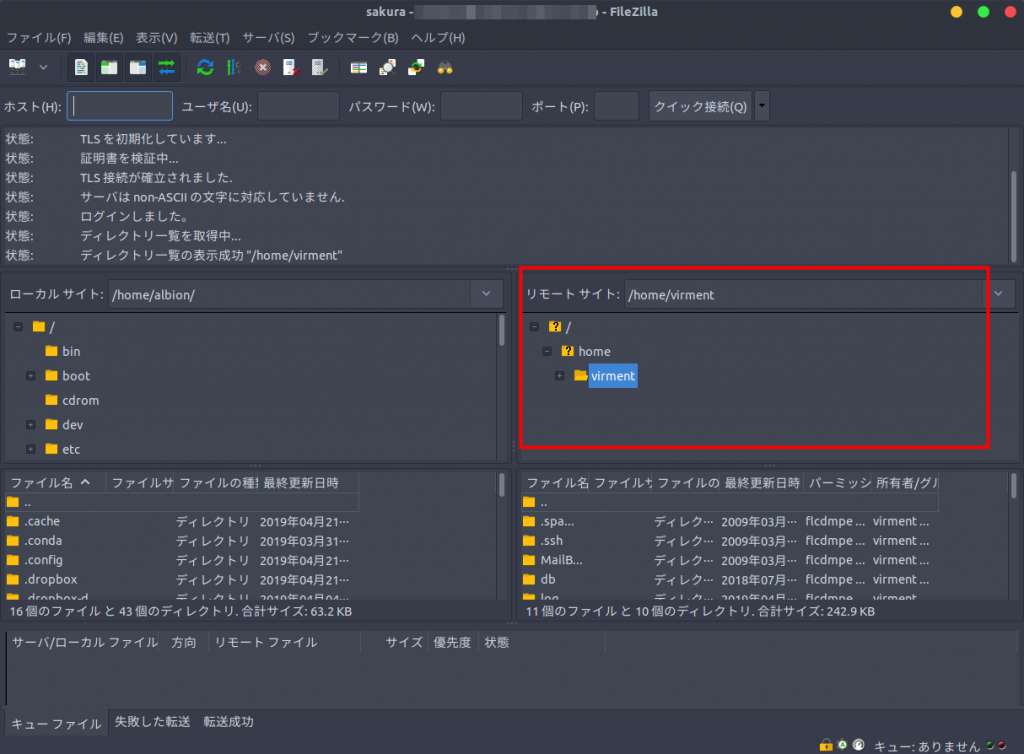Expand the virment remote folder
Image resolution: width=1024 pixels, height=754 pixels.
point(559,376)
